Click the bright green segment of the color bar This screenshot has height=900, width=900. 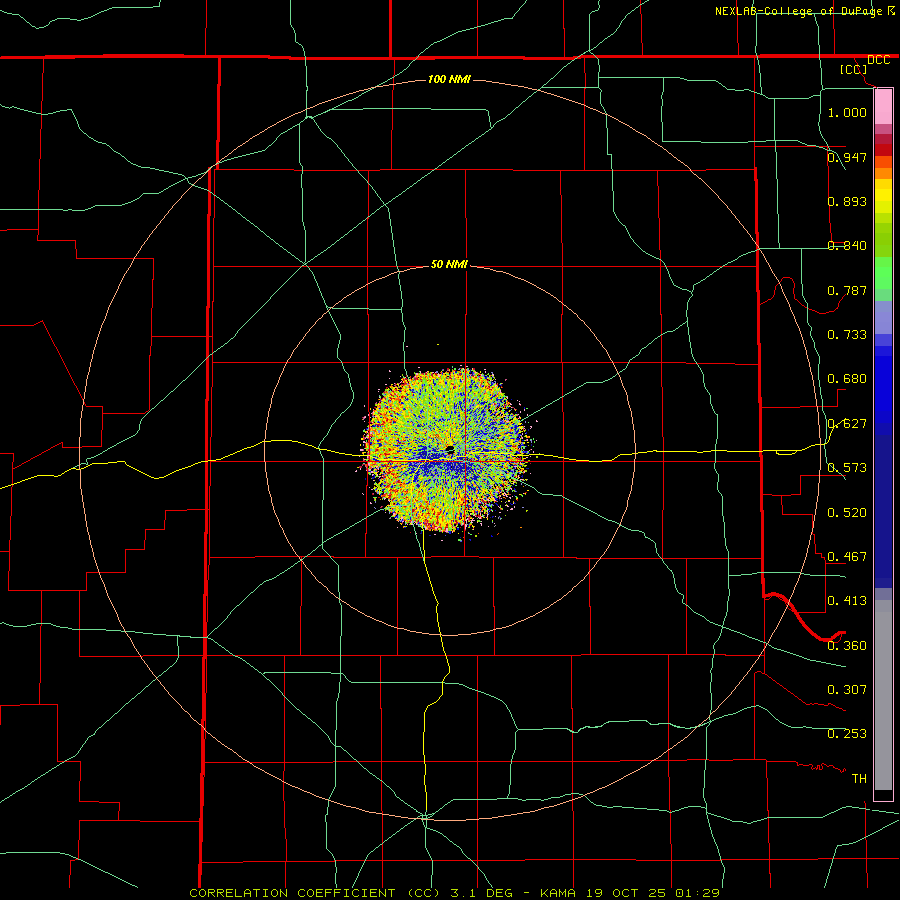[x=883, y=273]
